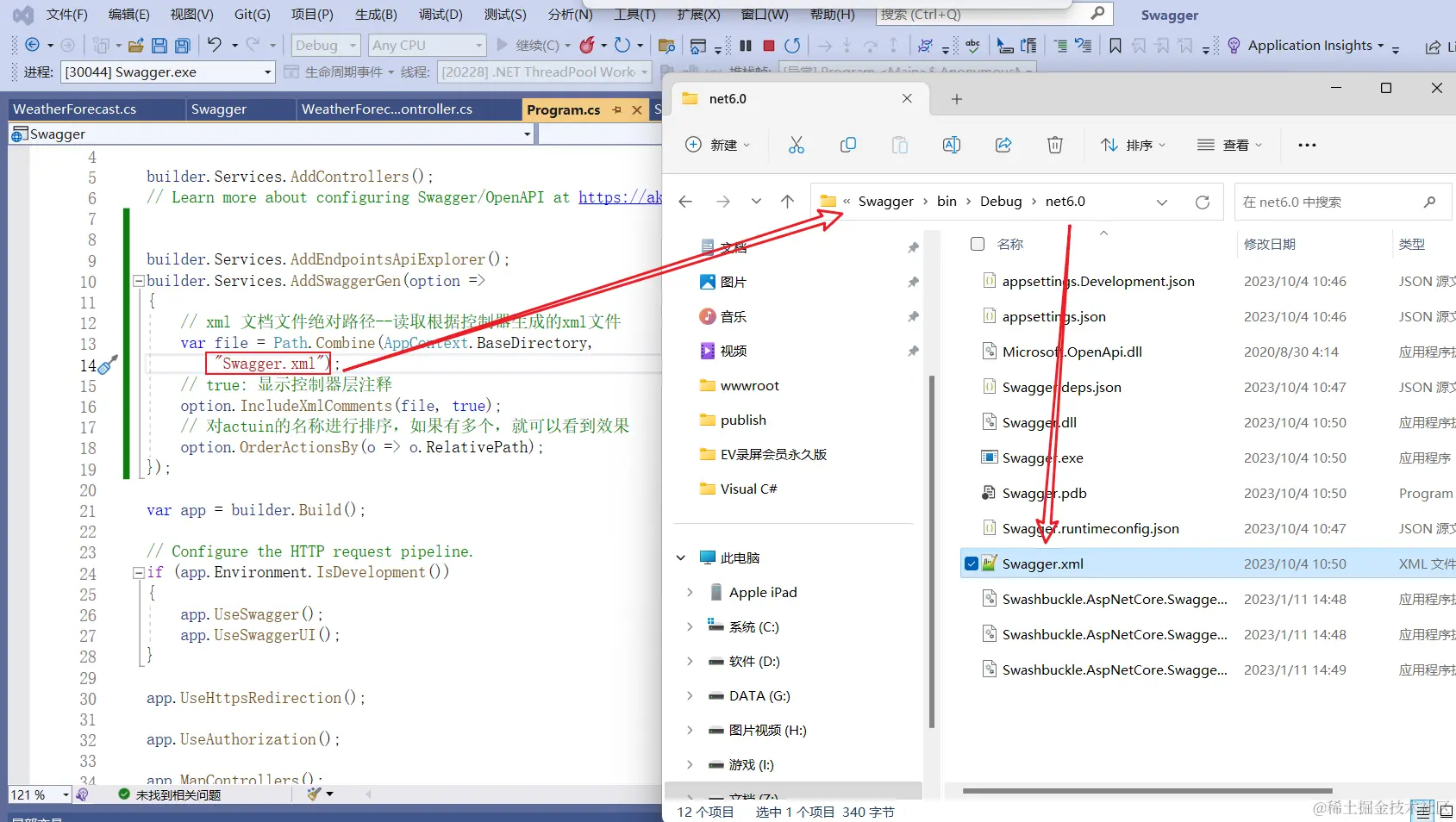Refresh the net6.0 folder view

[x=1203, y=202]
